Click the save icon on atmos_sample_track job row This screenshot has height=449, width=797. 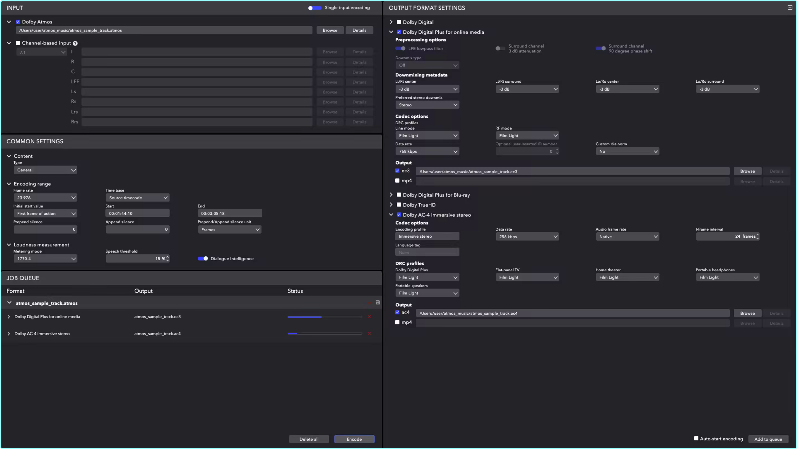(x=378, y=303)
